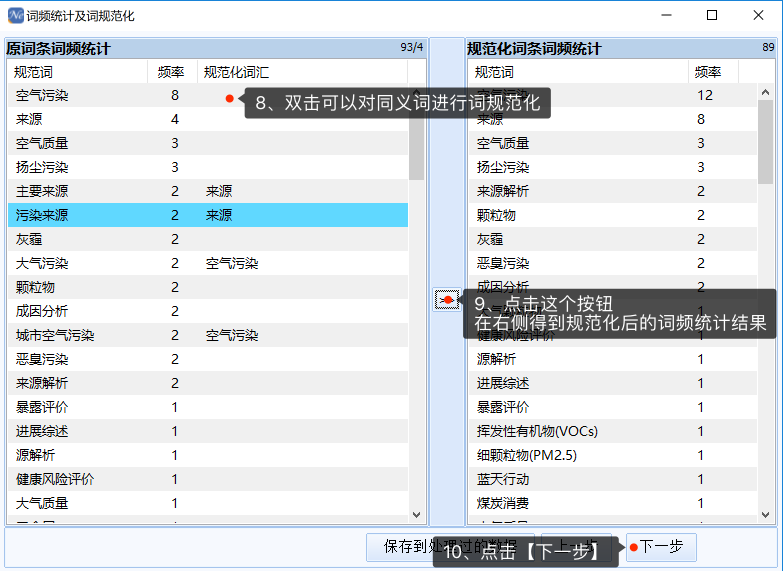Click the 保存到处理过的数据 button
The image size is (783, 571).
450,547
